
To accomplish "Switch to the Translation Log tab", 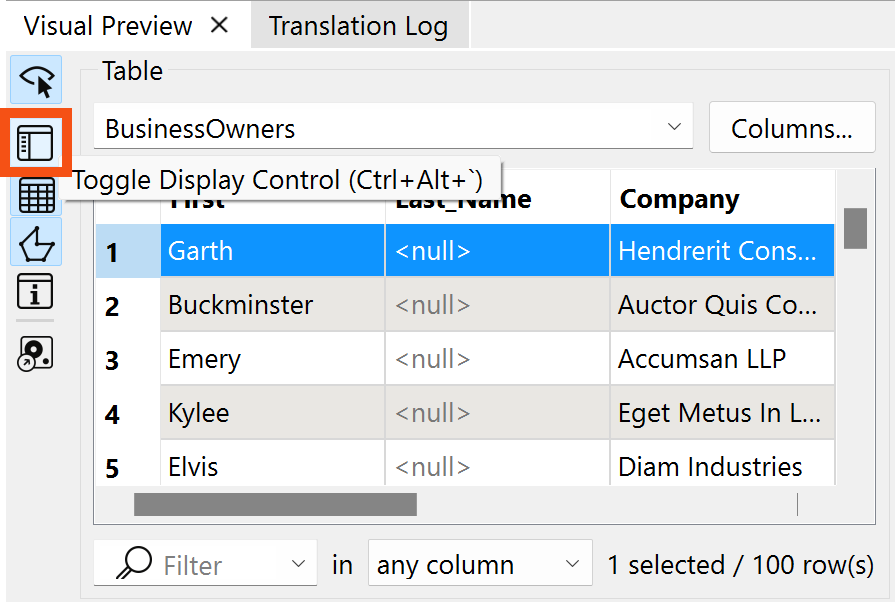I will click(358, 26).
